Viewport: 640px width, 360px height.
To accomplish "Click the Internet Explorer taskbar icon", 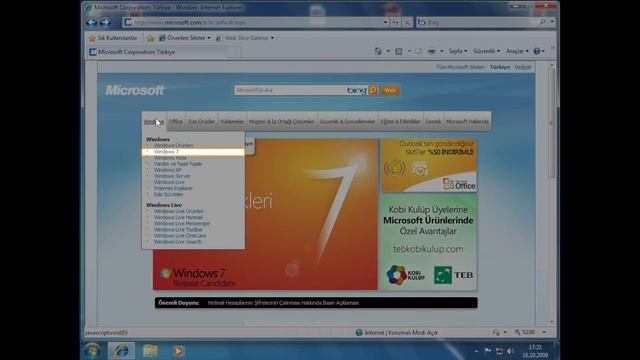I will 121,351.
